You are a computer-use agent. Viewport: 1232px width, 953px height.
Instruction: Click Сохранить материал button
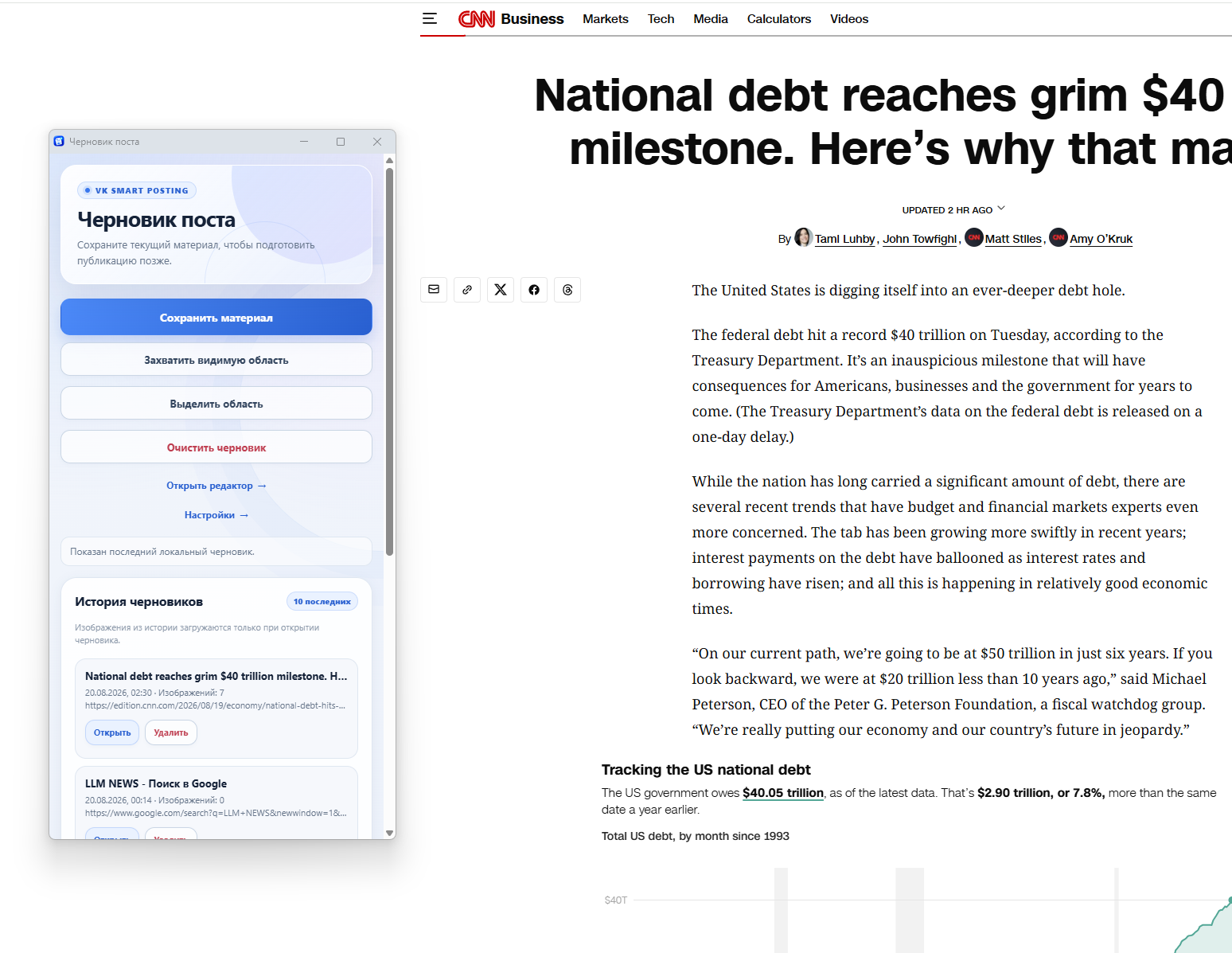216,318
